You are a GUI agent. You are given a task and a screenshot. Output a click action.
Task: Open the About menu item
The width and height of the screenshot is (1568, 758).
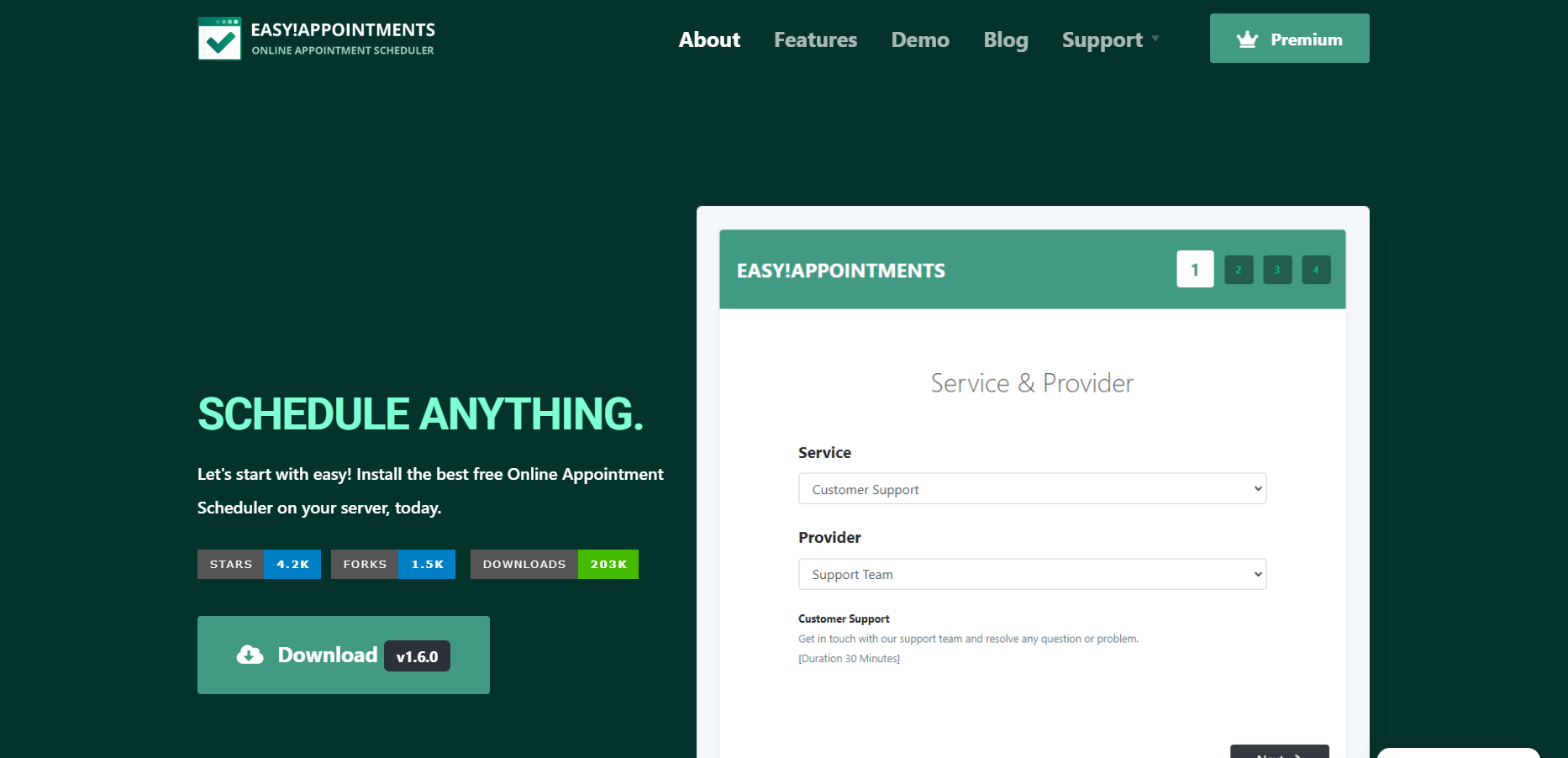(x=709, y=39)
